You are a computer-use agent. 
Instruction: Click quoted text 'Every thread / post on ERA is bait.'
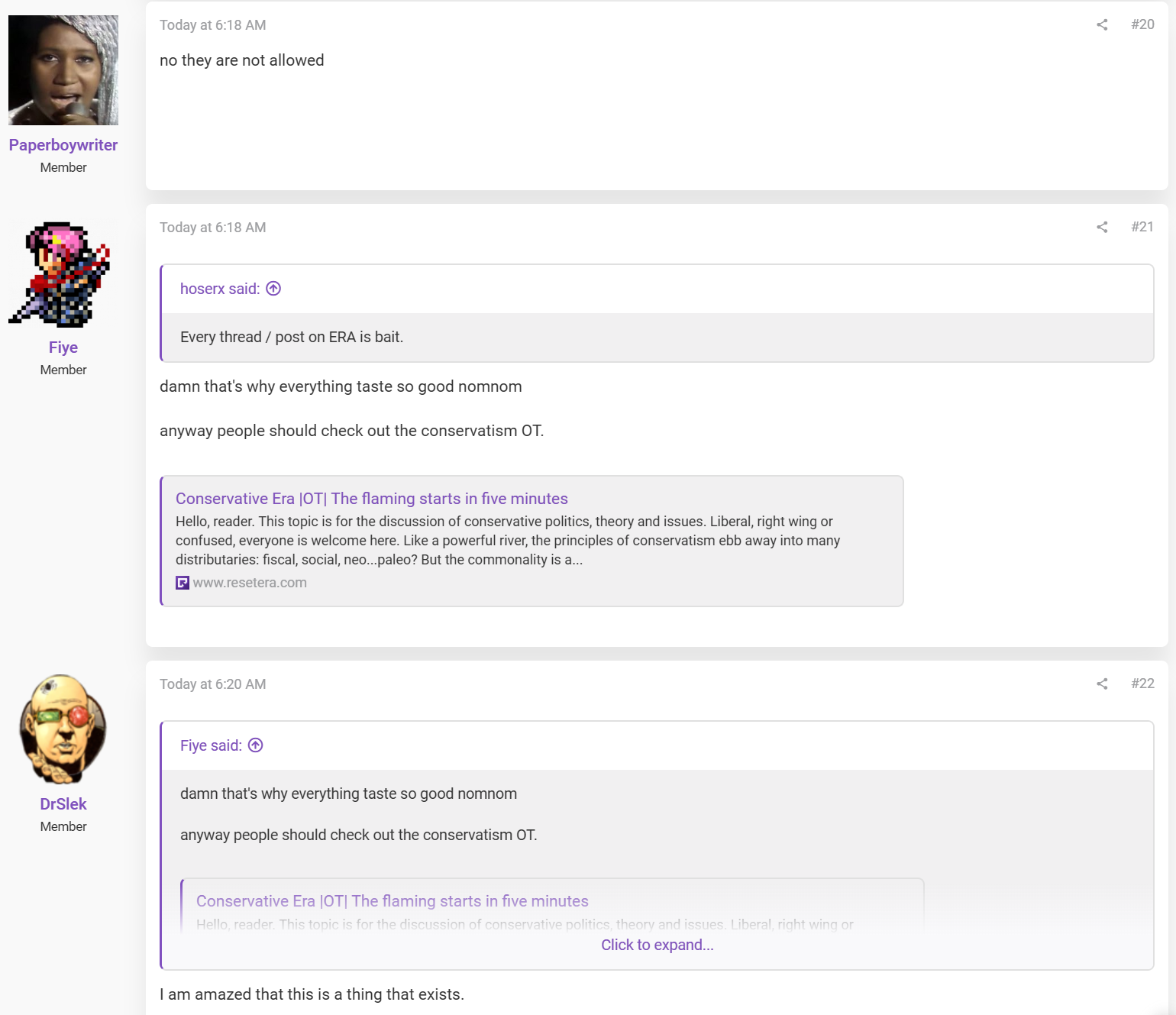pos(292,337)
